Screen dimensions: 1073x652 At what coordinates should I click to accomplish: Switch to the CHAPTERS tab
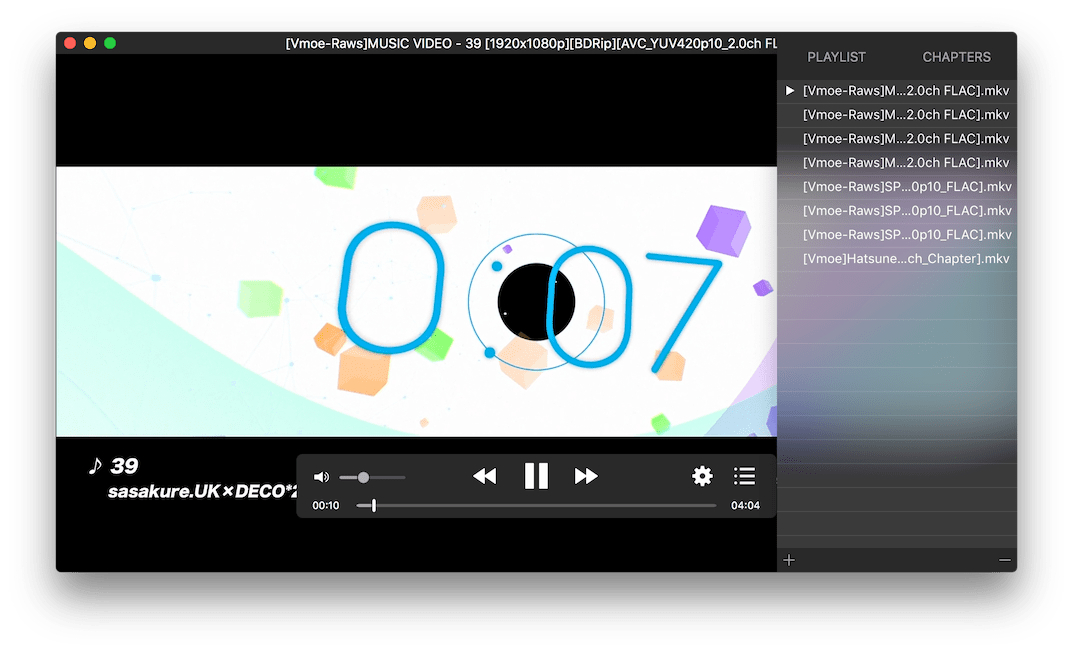[x=956, y=57]
